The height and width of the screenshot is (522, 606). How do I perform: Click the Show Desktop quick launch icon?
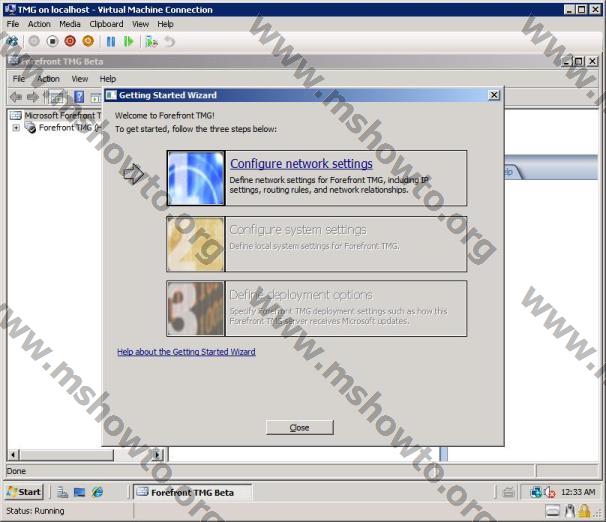pos(80,492)
